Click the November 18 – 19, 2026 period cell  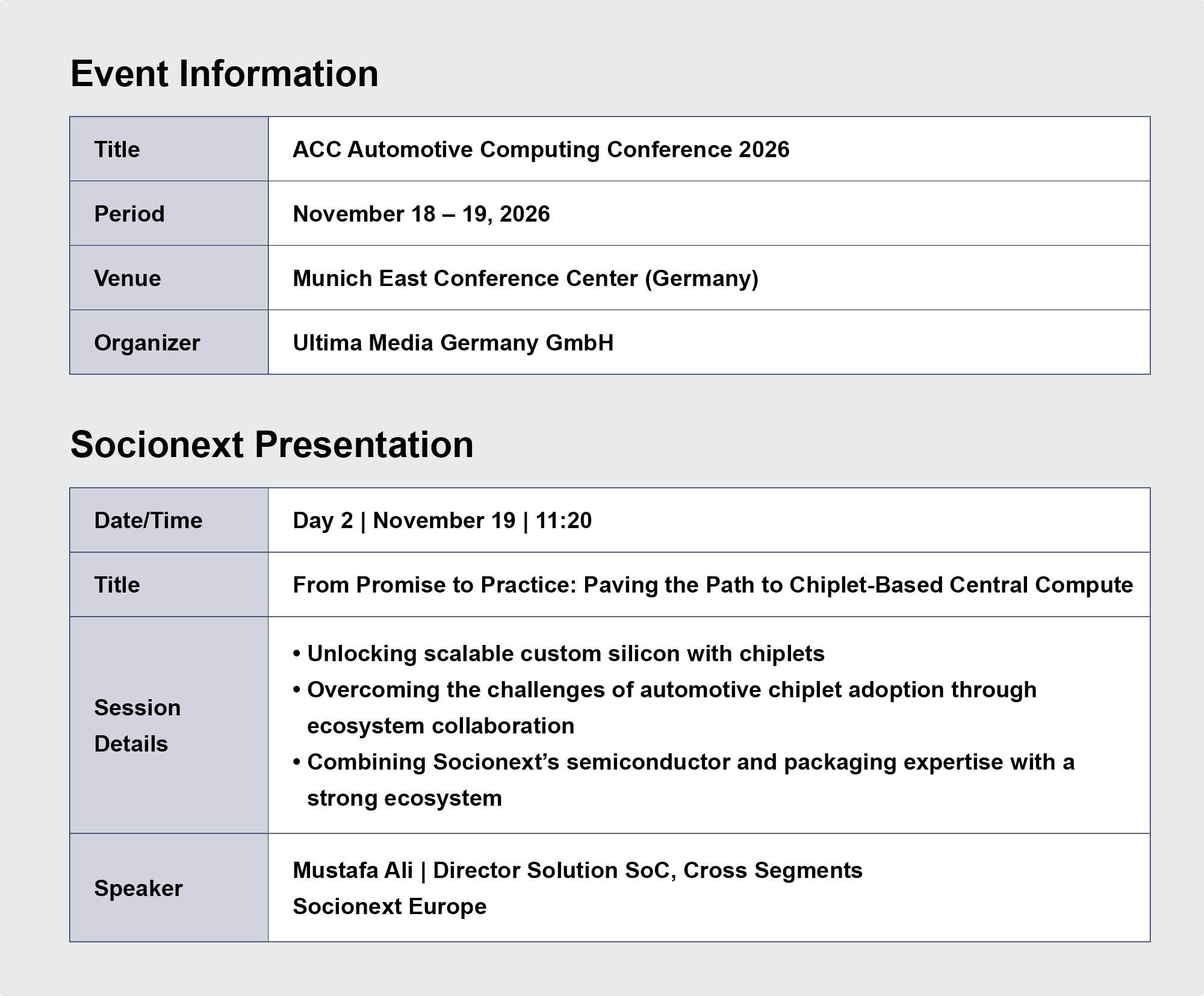(x=709, y=213)
